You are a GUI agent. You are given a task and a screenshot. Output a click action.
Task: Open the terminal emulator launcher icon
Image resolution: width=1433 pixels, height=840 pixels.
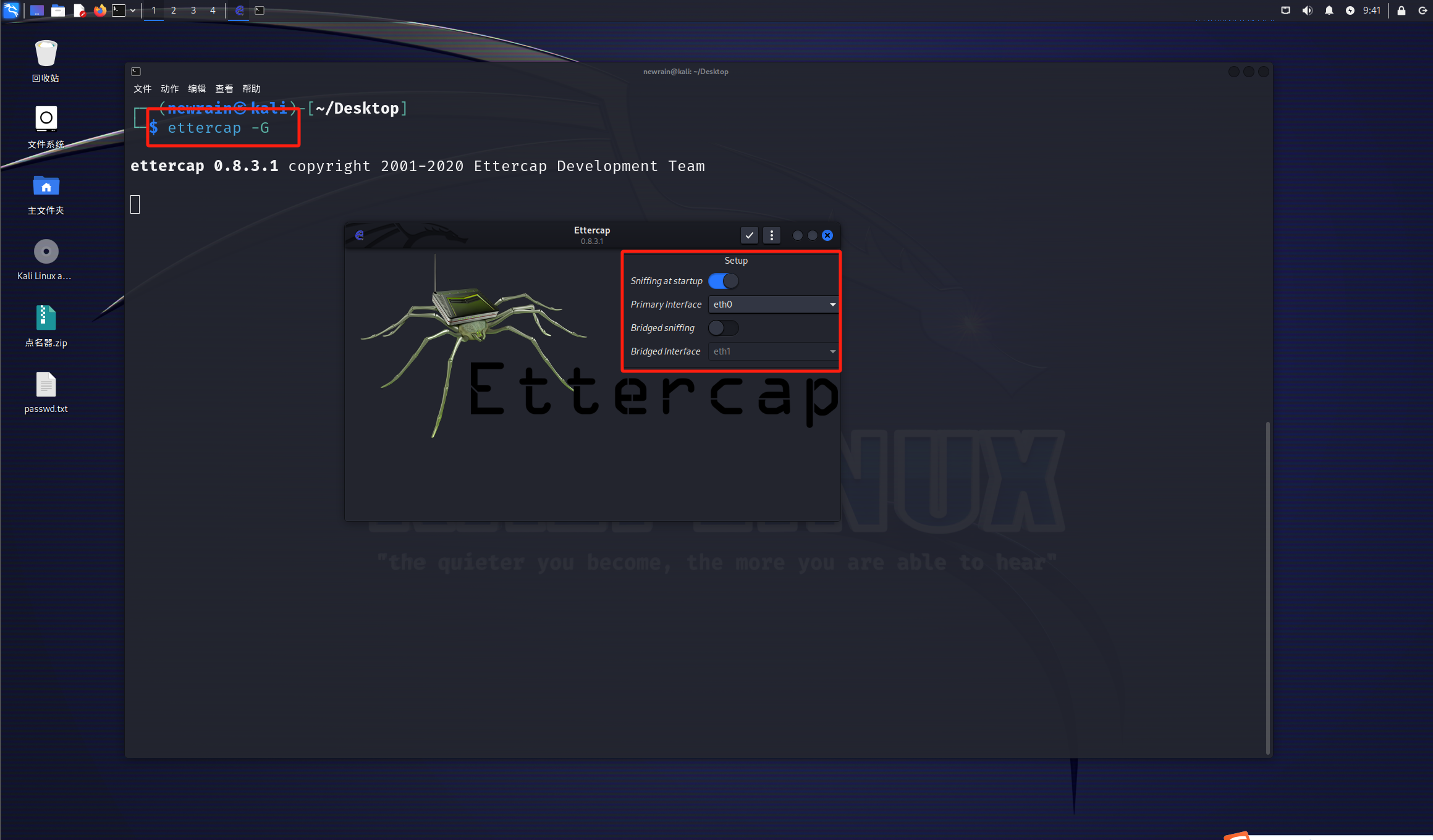pos(119,10)
